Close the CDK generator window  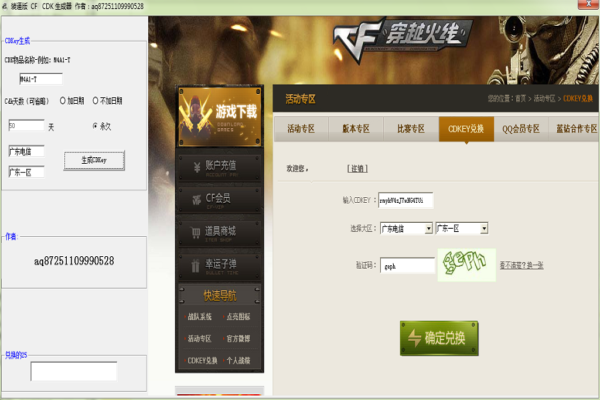pyautogui.click(x=589, y=4)
